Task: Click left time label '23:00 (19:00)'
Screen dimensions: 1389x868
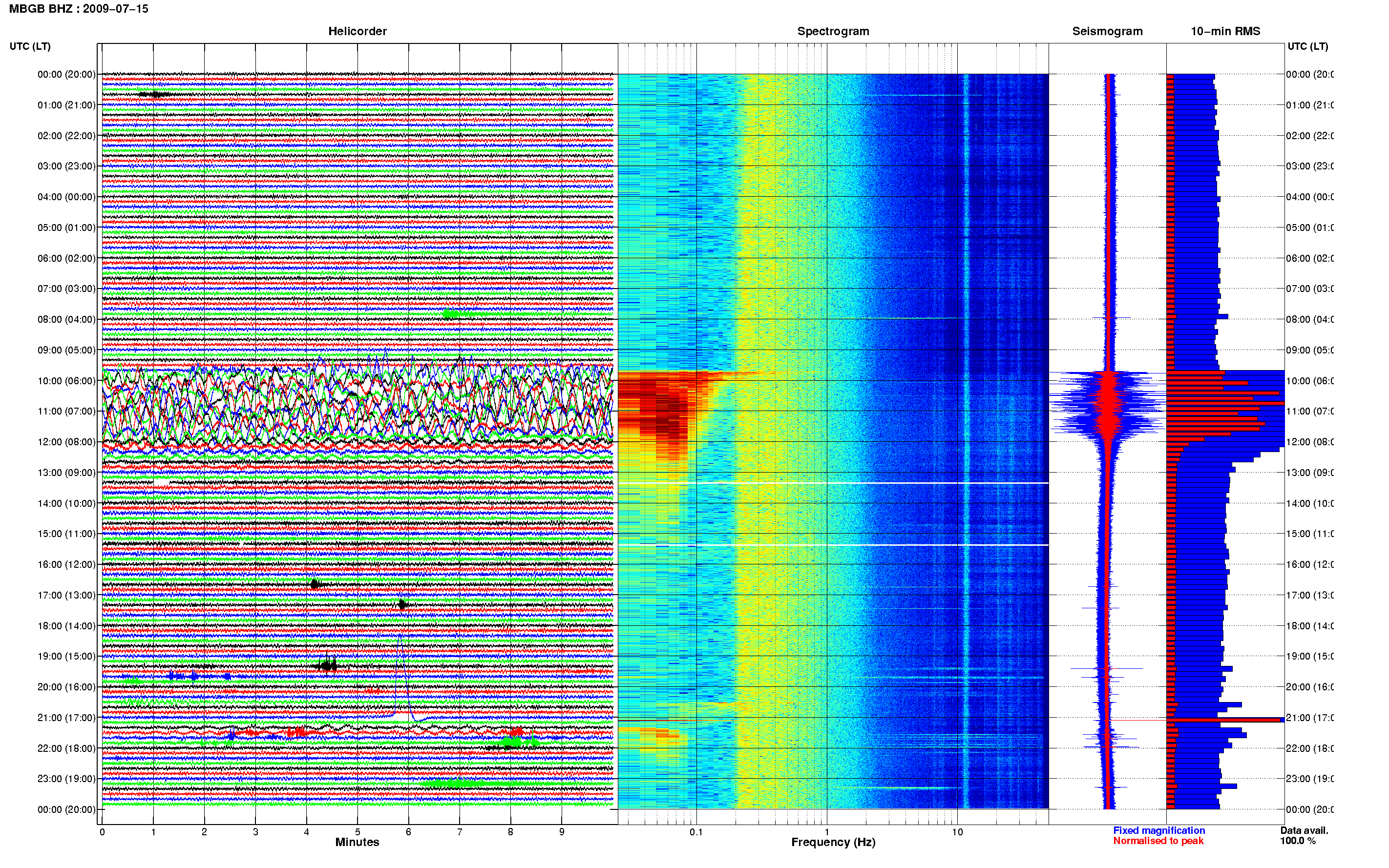Action: click(66, 779)
